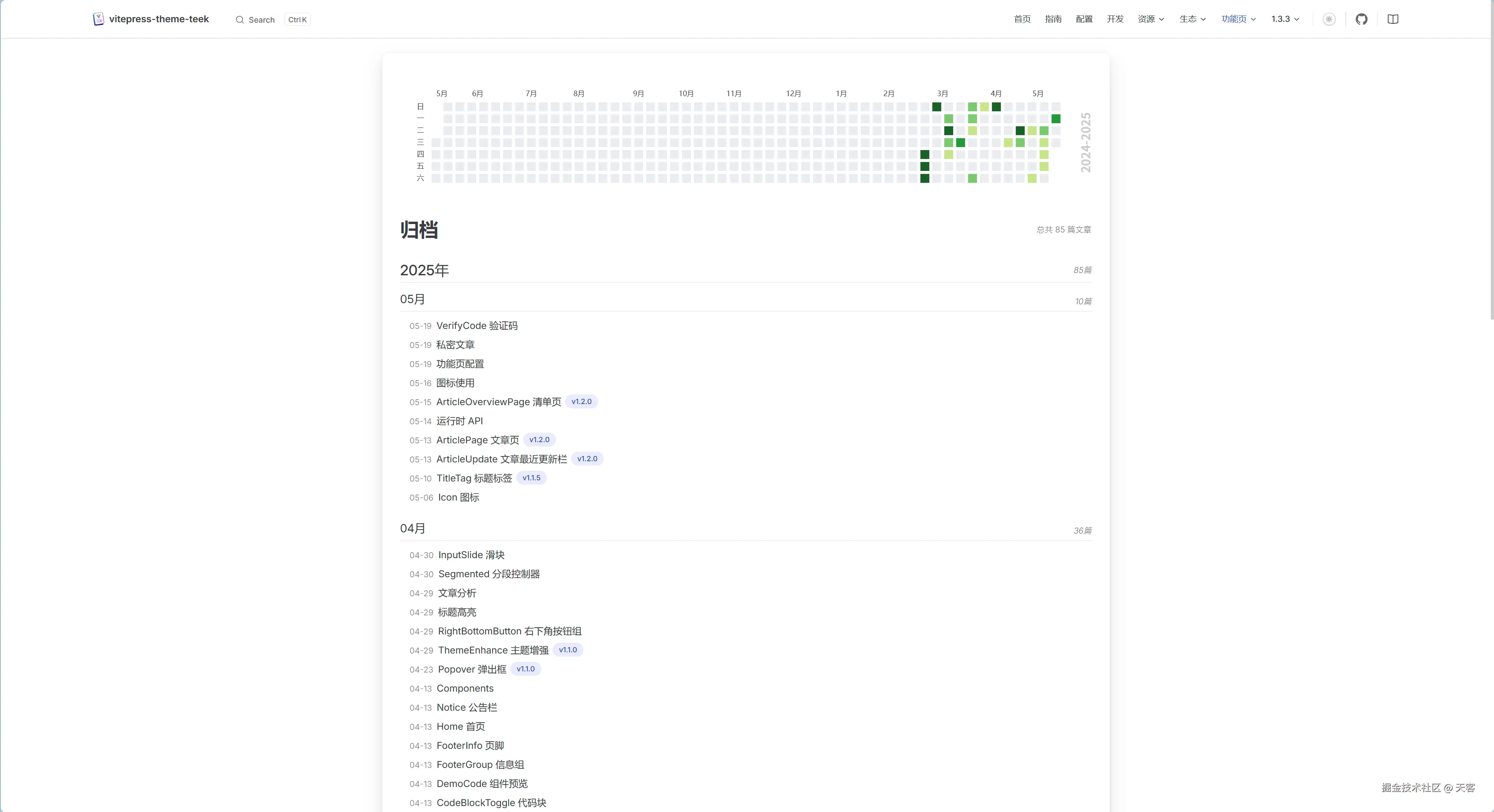
Task: Click the vitepress-theme-teek logo icon
Action: 99,19
